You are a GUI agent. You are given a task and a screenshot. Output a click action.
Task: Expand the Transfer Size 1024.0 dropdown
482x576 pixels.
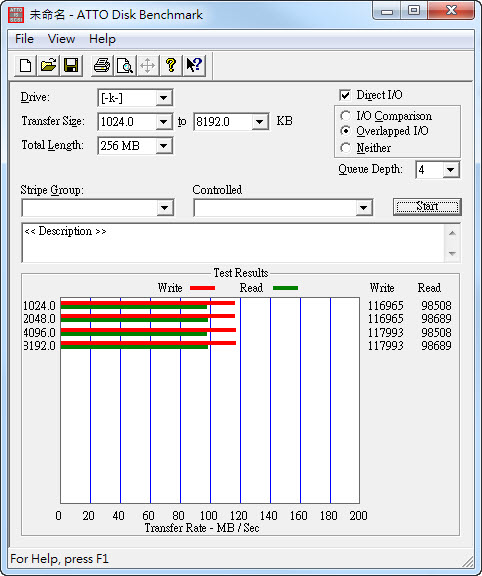163,122
